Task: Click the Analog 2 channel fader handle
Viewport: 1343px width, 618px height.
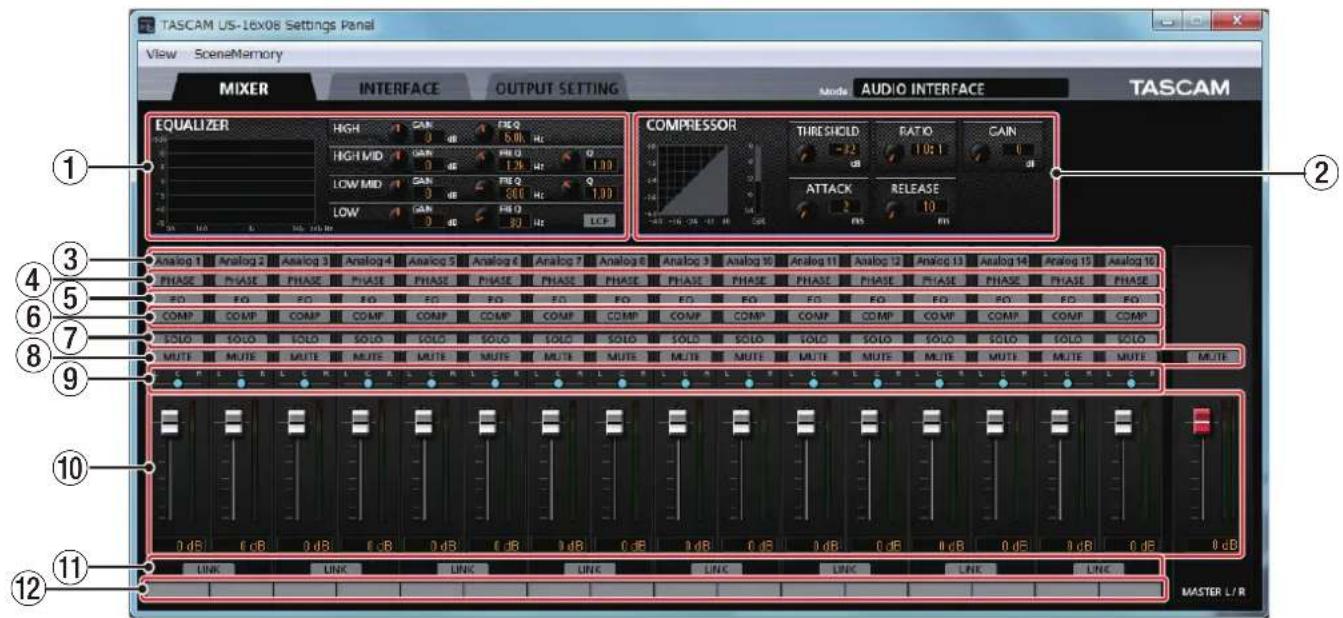Action: coord(233,421)
